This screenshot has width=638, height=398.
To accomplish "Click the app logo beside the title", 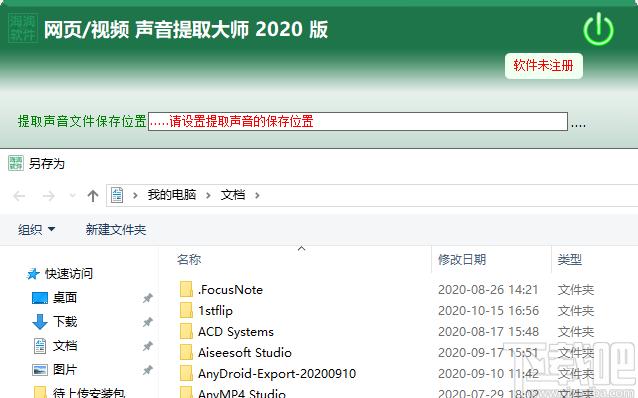I will pyautogui.click(x=23, y=28).
